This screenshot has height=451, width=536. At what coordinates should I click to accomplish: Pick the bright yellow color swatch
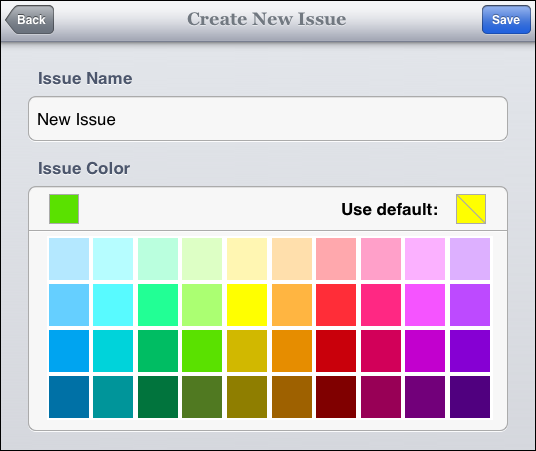(x=247, y=305)
